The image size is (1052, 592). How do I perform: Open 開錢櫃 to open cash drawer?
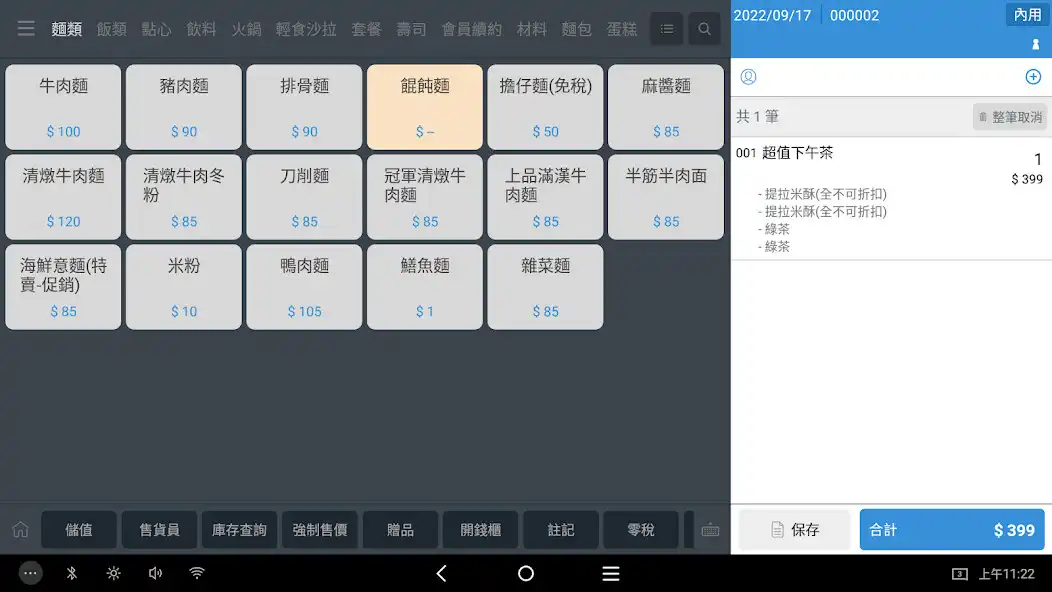pos(480,530)
